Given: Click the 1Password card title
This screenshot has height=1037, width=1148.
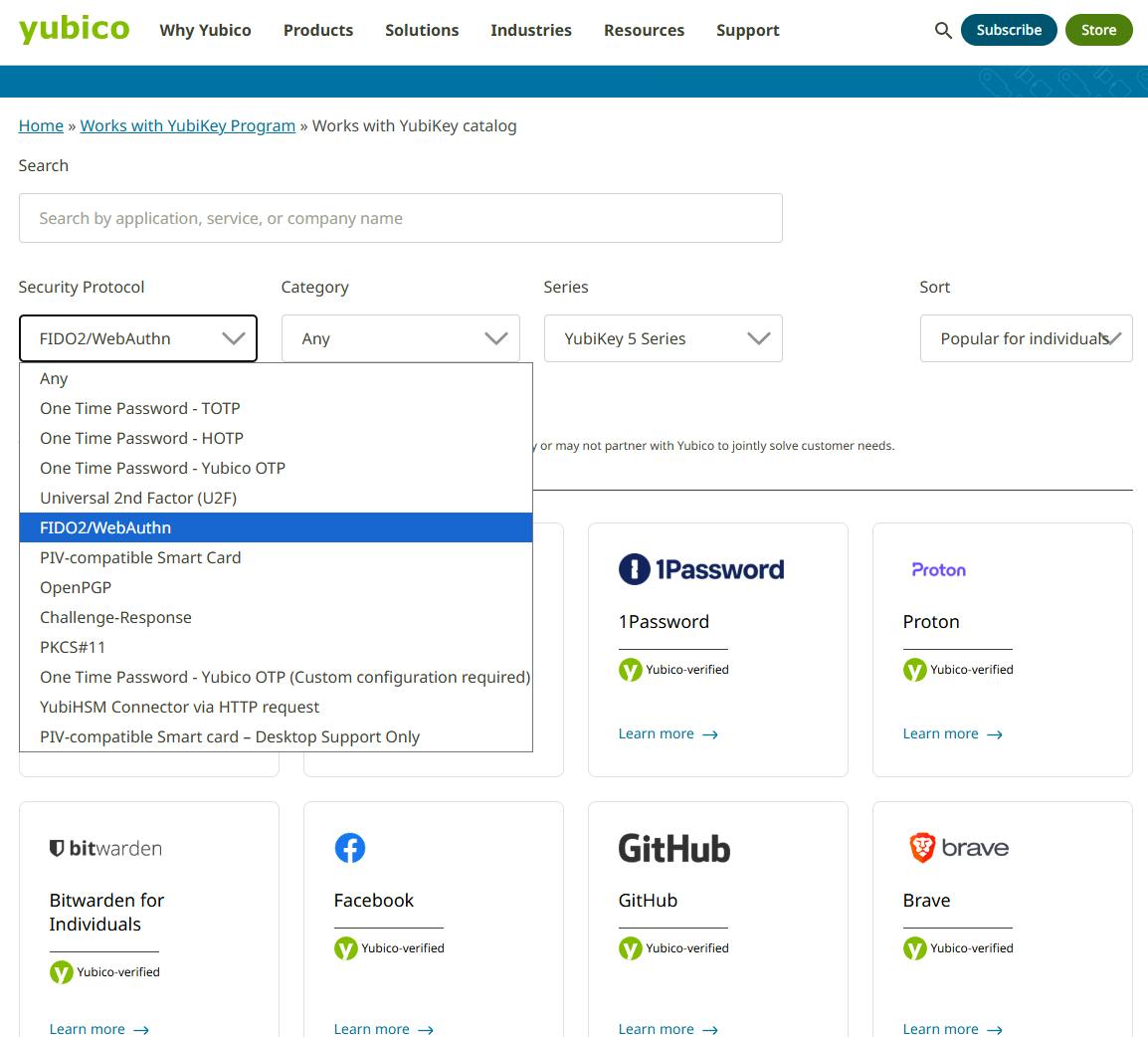Looking at the screenshot, I should [664, 622].
